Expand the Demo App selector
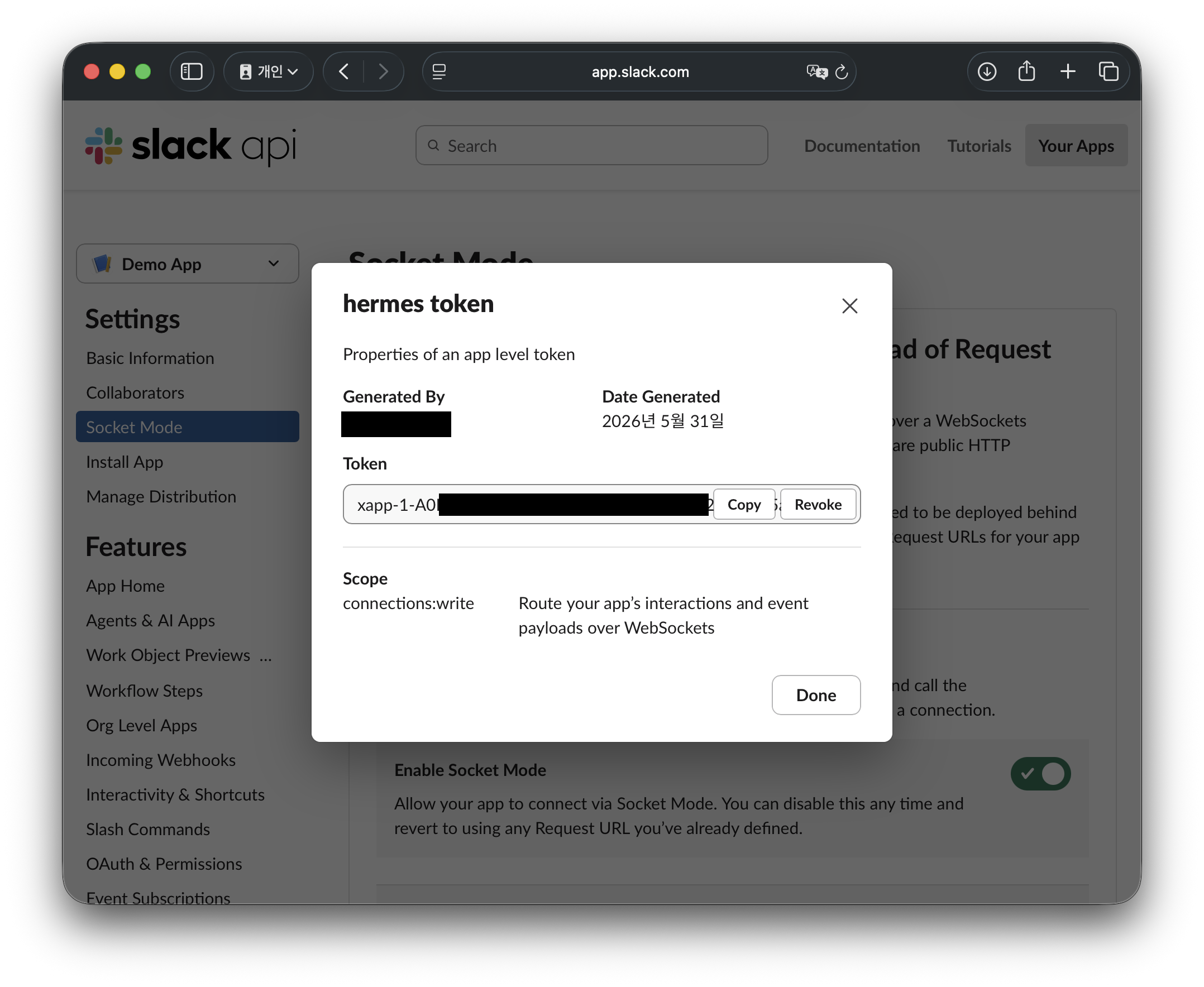Screen dimensions: 1204x987 tap(187, 264)
